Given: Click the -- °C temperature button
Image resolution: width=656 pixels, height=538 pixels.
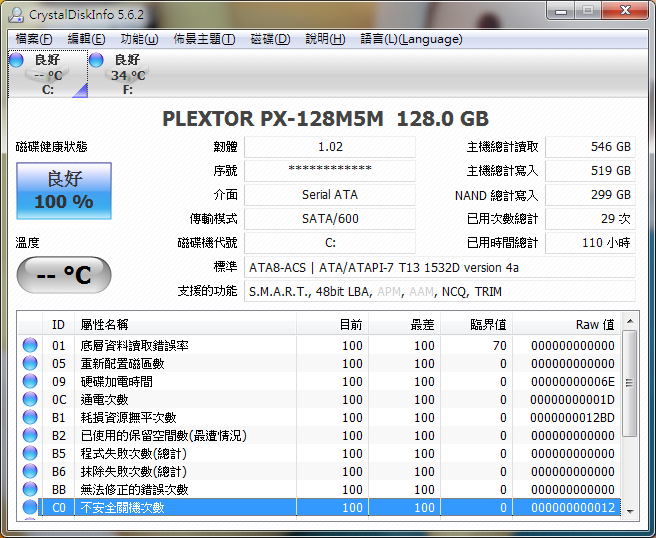Looking at the screenshot, I should 64,275.
